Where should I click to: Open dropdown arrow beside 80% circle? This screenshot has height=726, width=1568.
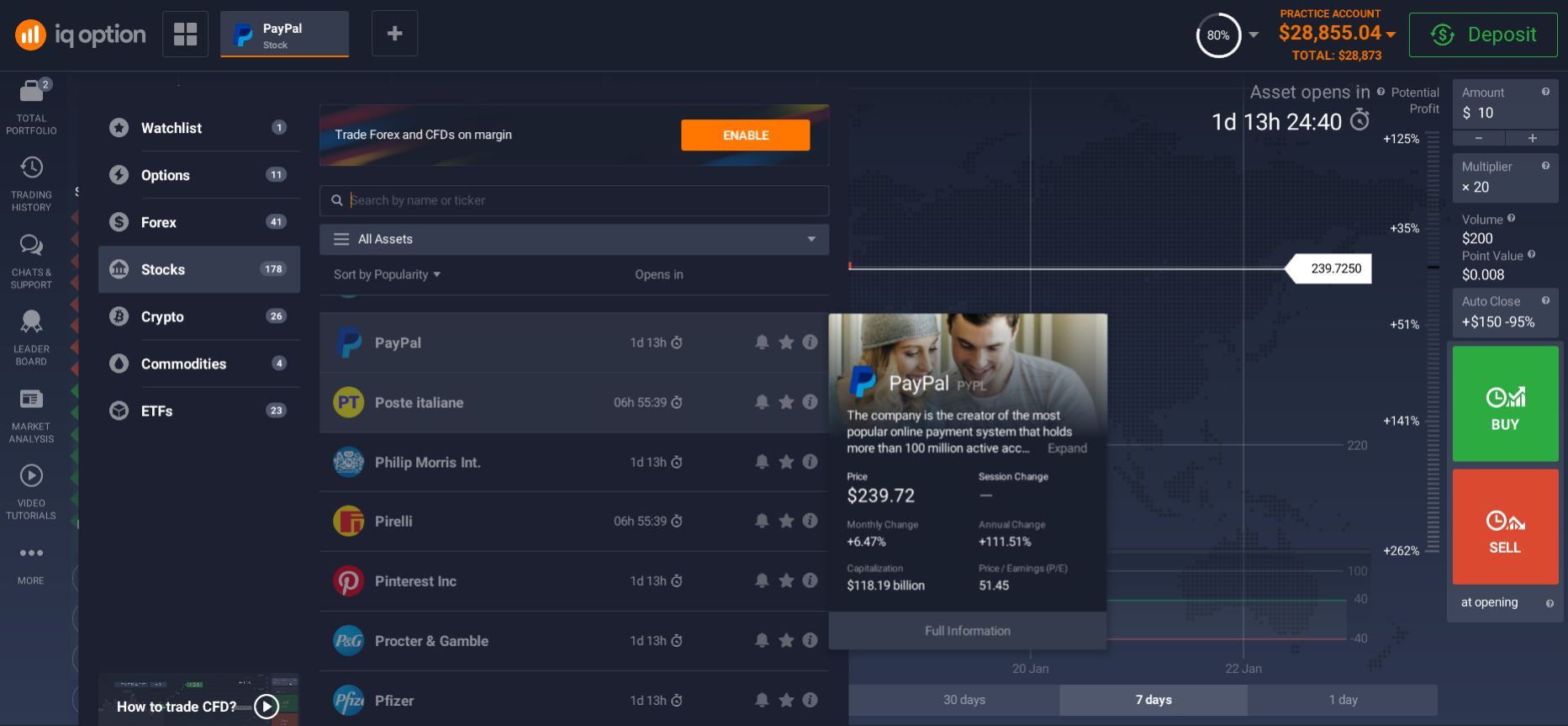point(1254,34)
